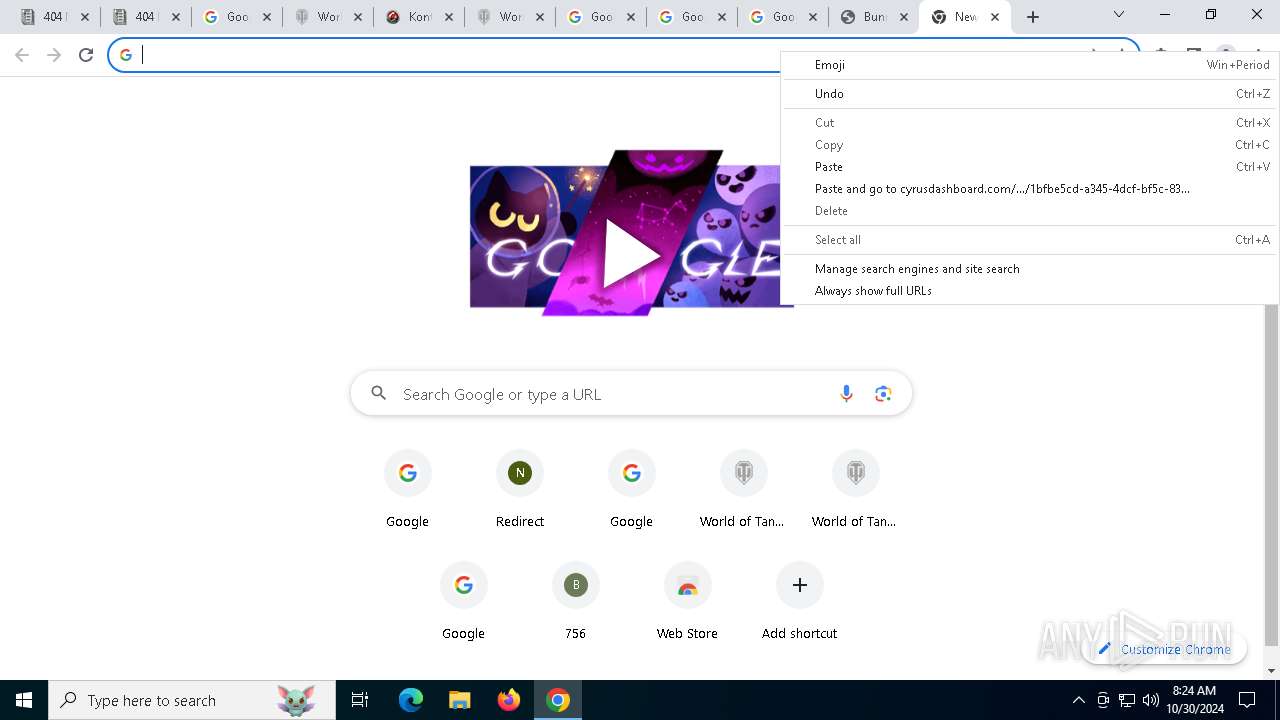Open File Explorer from the taskbar
Screen dimensions: 1280x720
click(x=459, y=700)
